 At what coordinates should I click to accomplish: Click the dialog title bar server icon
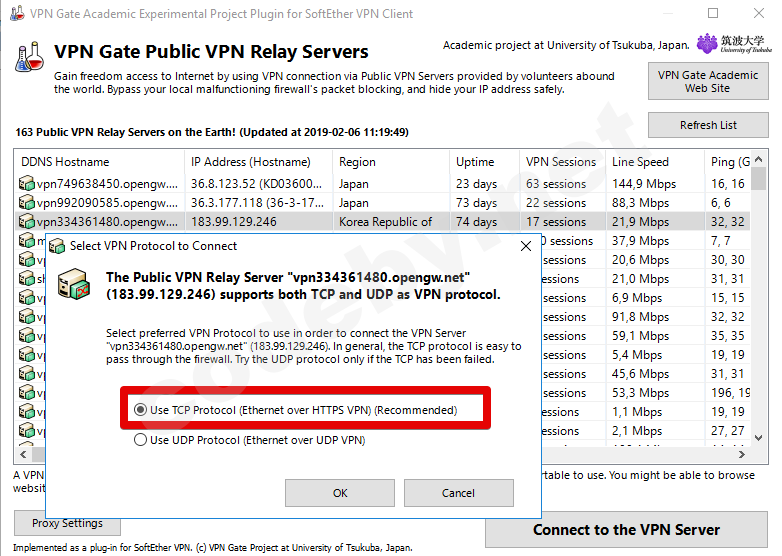[57, 246]
